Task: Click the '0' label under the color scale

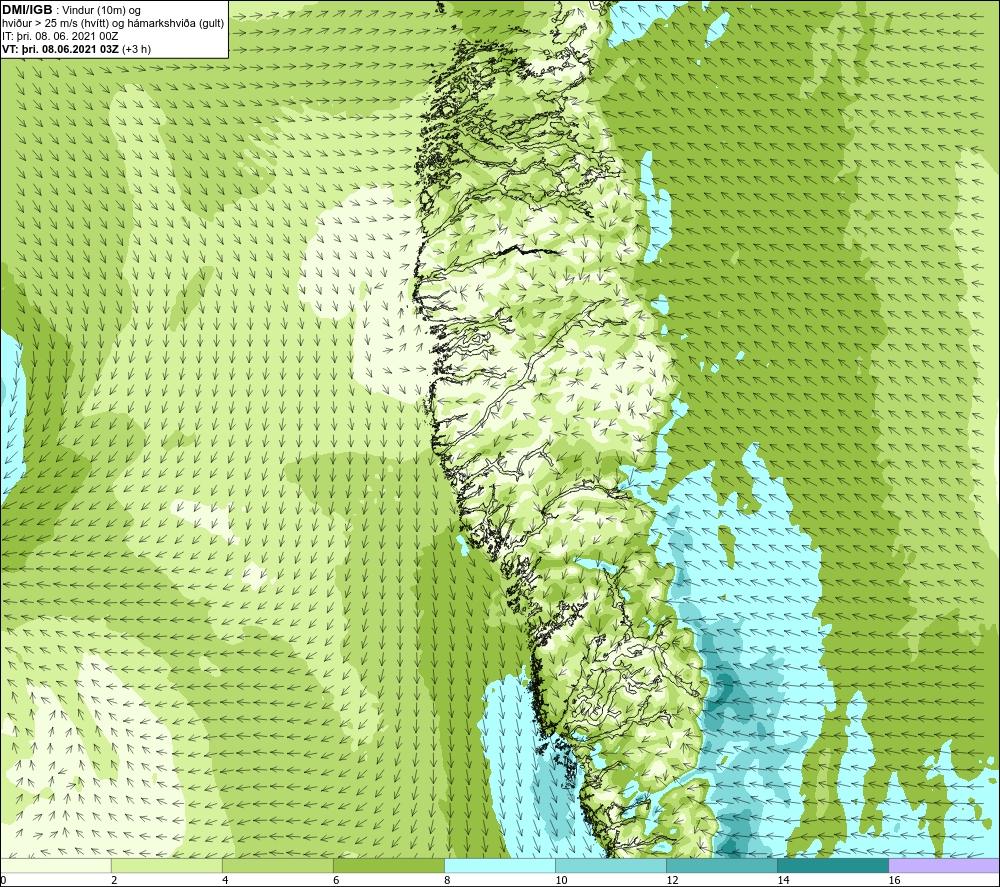Action: [3, 881]
